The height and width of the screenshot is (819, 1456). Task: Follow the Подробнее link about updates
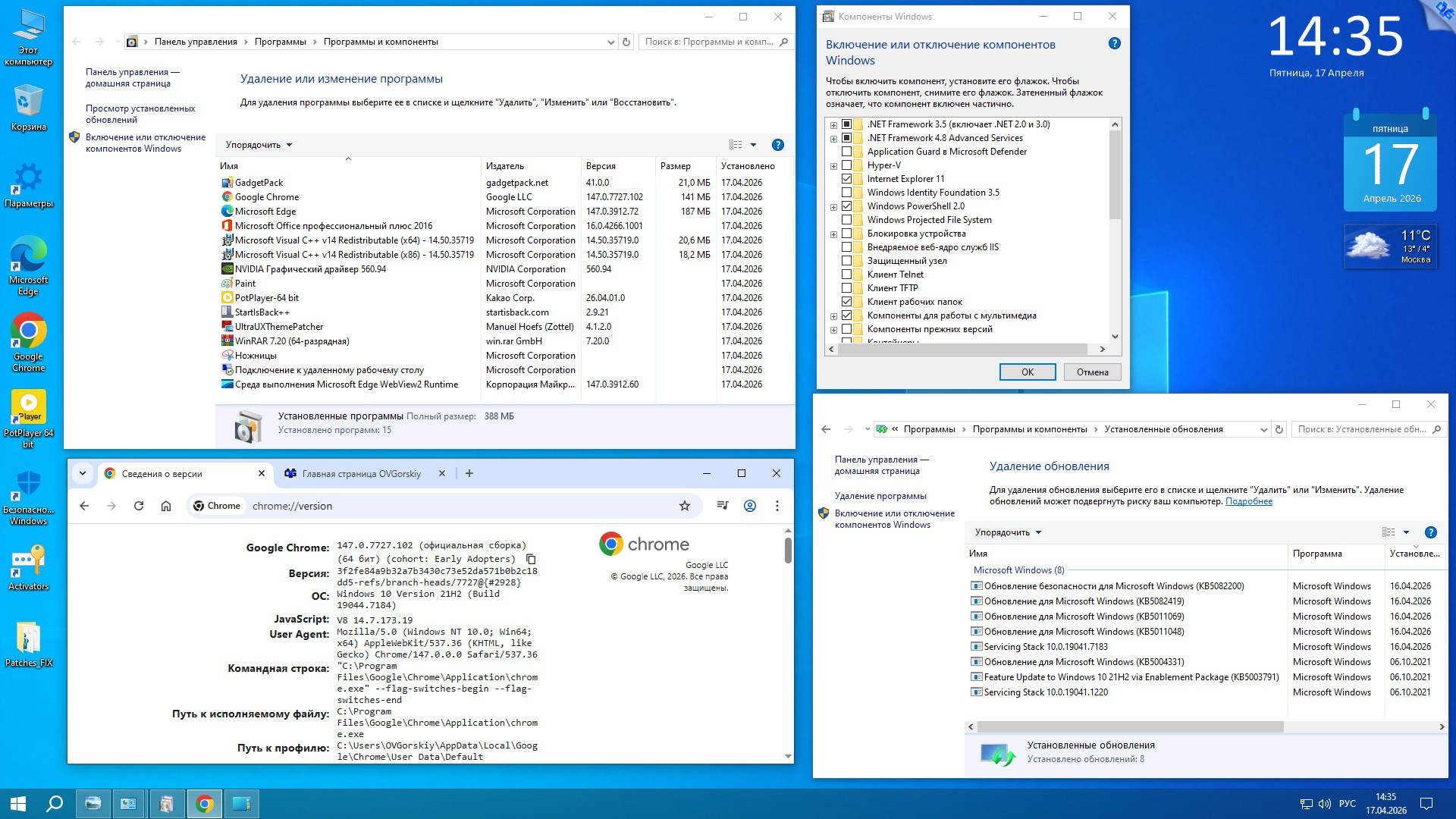pos(1248,501)
